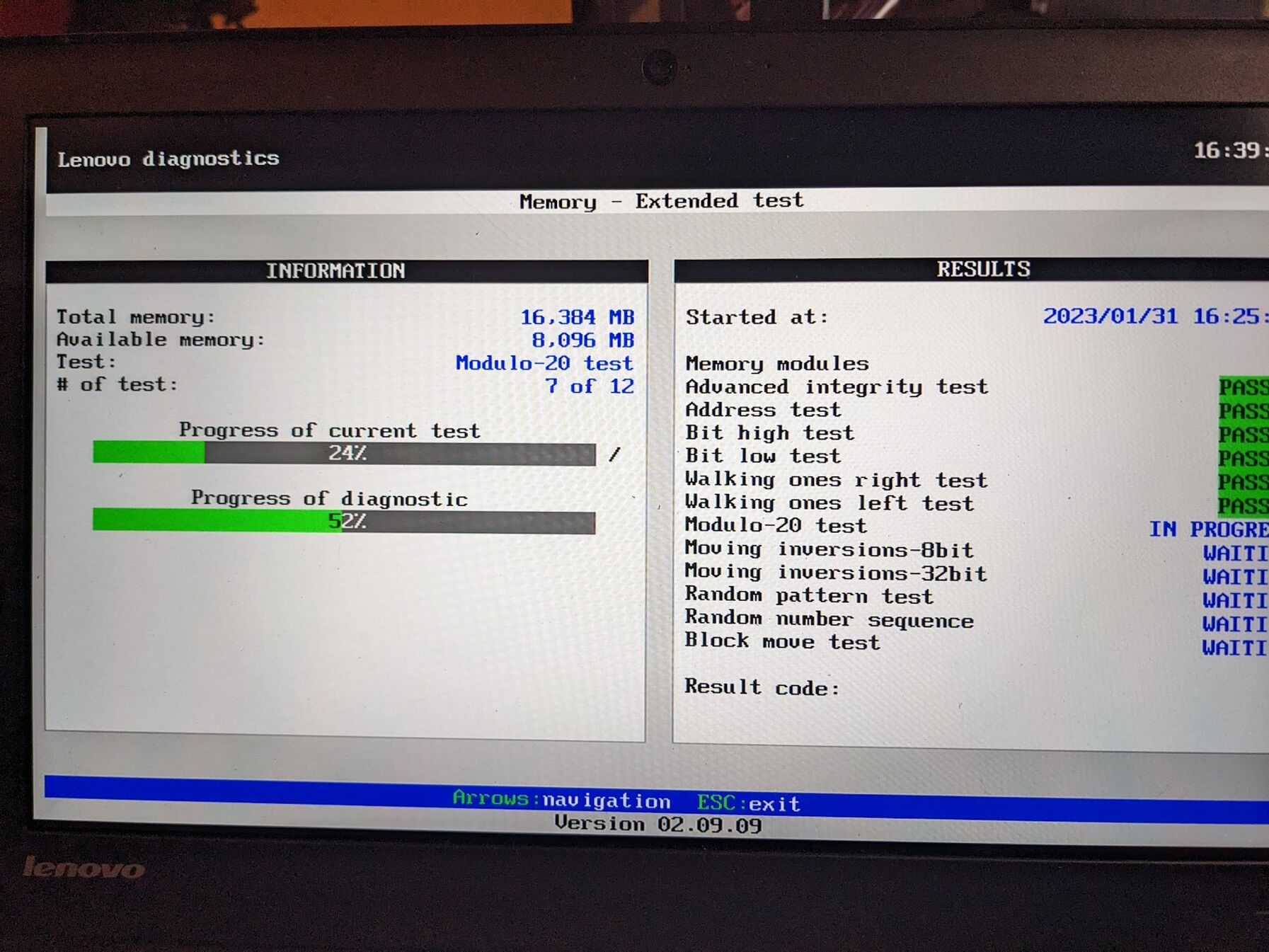Click PASS status for Advanced integrity test

click(x=1244, y=387)
